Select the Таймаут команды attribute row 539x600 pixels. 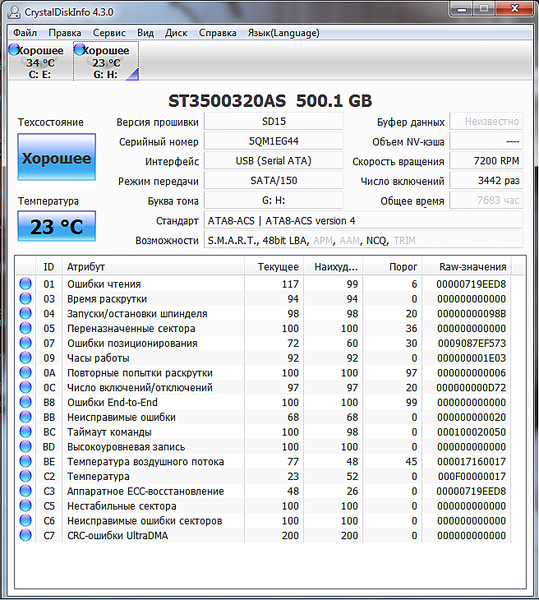pyautogui.click(x=263, y=432)
